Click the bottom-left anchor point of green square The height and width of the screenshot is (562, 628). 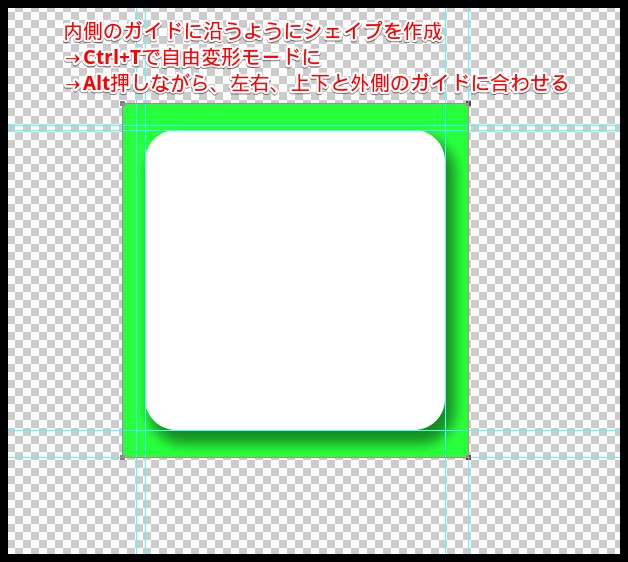(x=123, y=457)
